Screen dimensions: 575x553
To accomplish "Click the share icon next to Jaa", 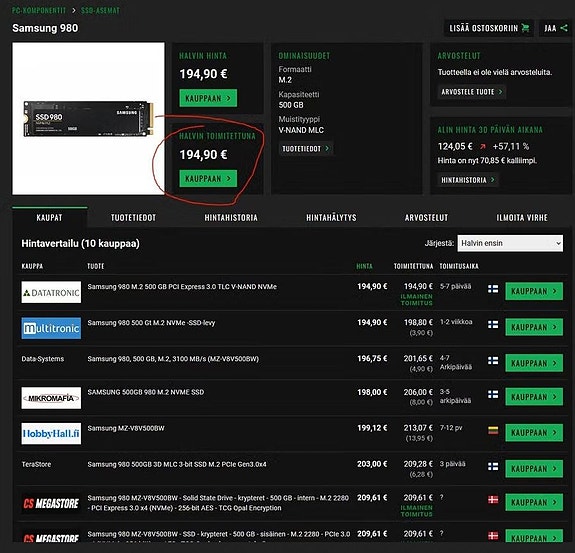I will point(564,28).
